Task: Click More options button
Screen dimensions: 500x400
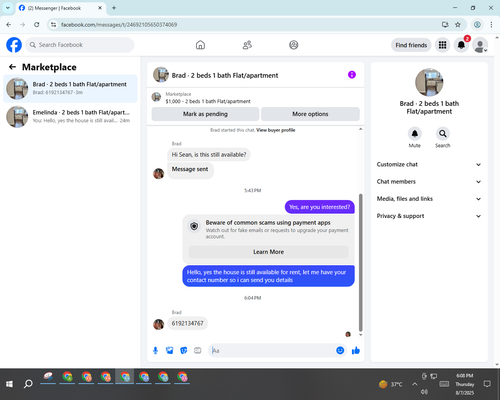Action: click(310, 114)
